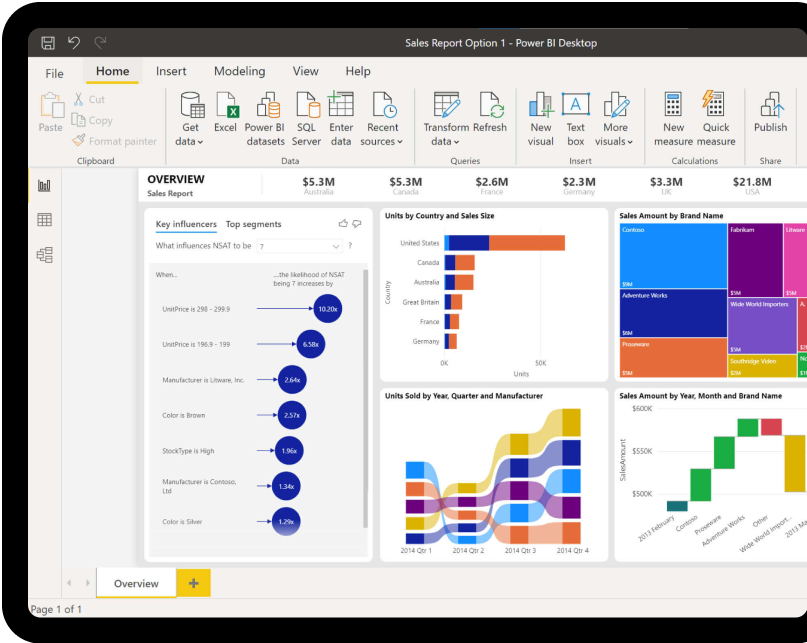Viewport: 807px width, 643px height.
Task: Switch to the Insert ribbon tab
Action: pyautogui.click(x=171, y=71)
